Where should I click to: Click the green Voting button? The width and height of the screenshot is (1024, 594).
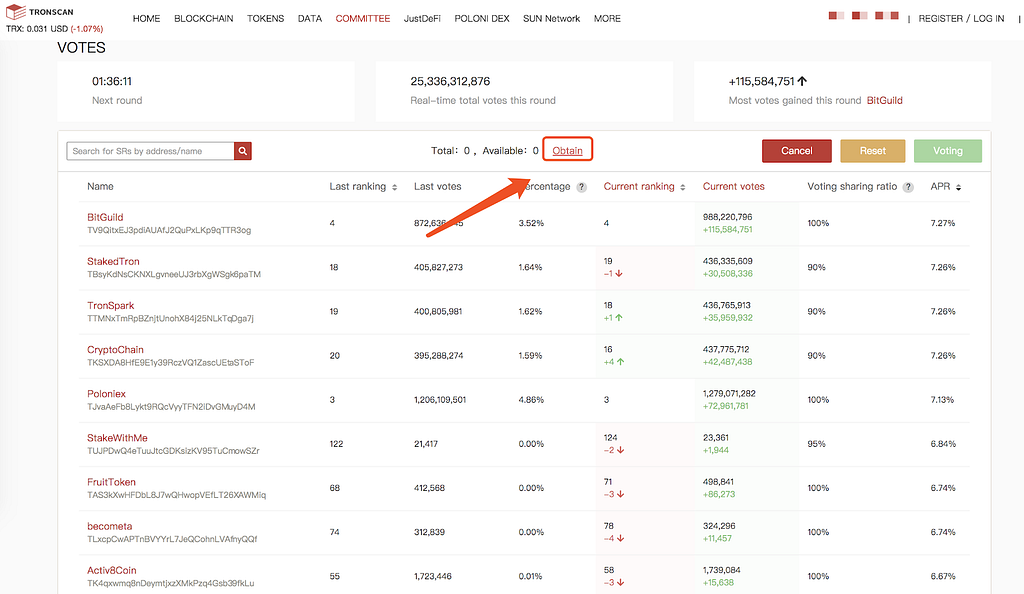click(948, 151)
